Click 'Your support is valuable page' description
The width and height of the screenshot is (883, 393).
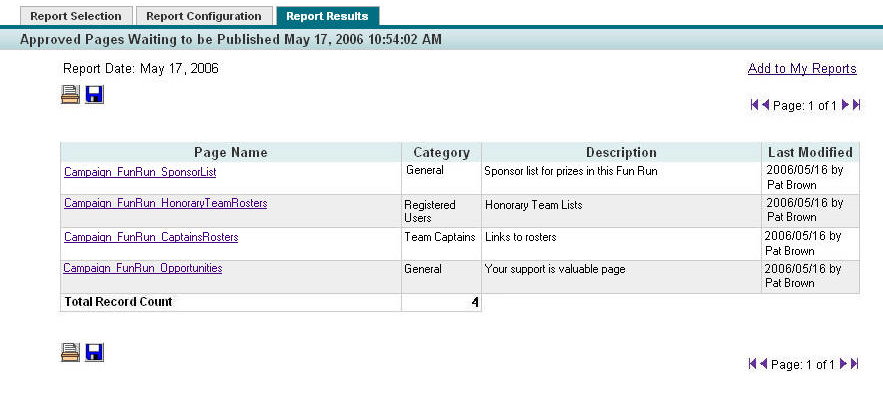(x=555, y=269)
